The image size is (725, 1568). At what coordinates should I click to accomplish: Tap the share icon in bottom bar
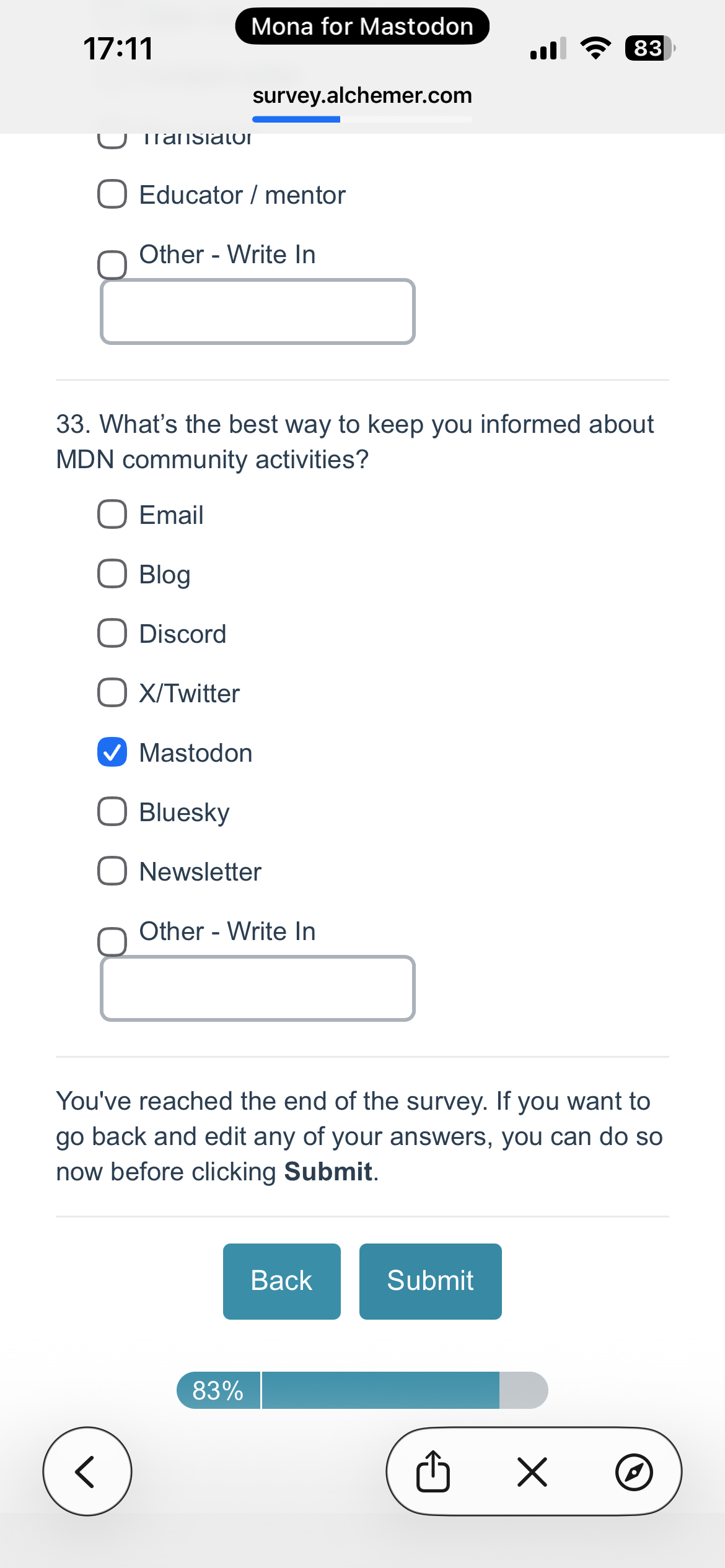pos(433,1471)
